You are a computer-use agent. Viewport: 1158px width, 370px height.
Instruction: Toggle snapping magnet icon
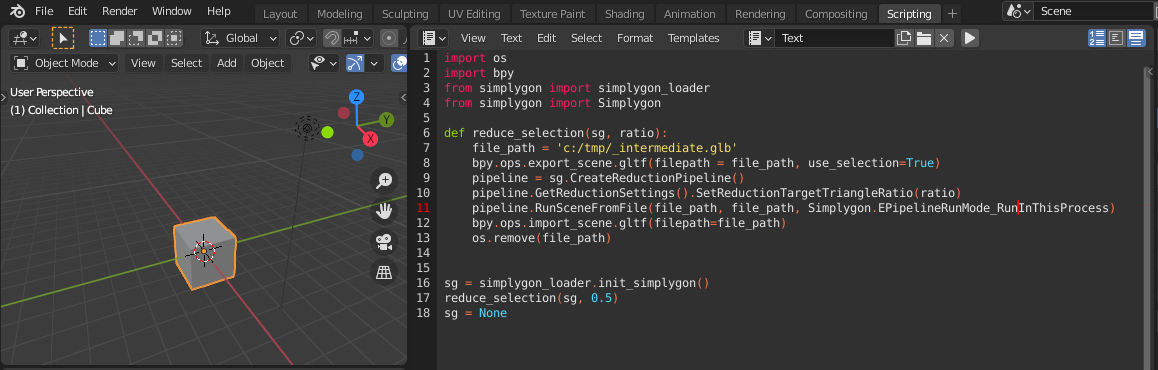tap(333, 38)
